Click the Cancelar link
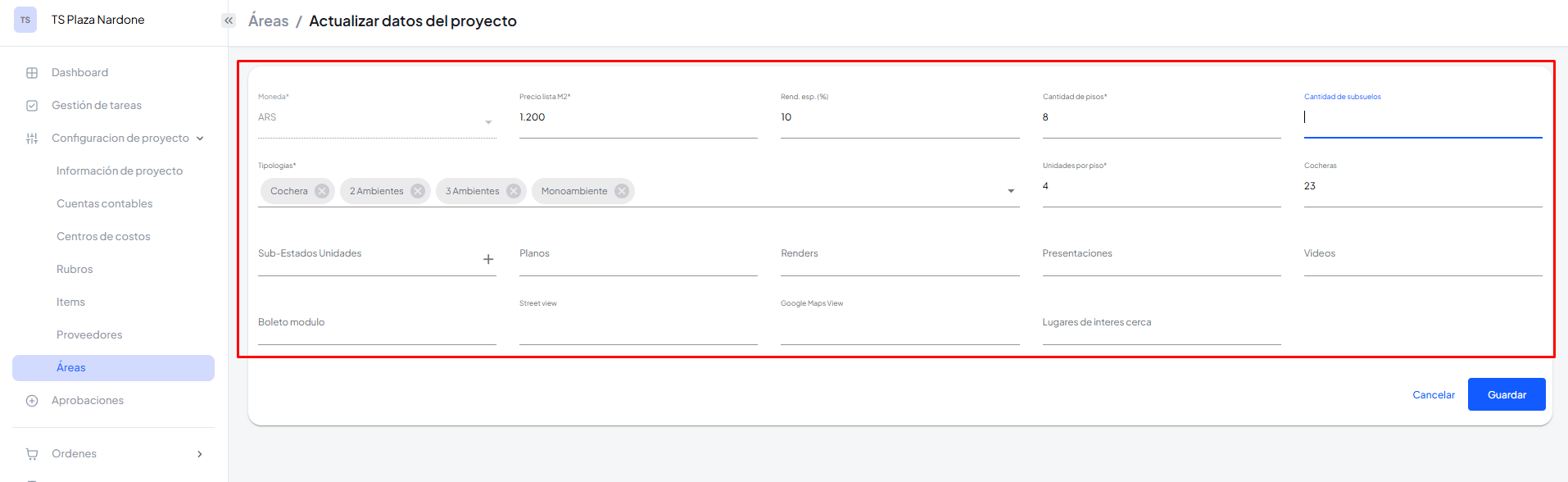This screenshot has height=482, width=1568. point(1433,395)
